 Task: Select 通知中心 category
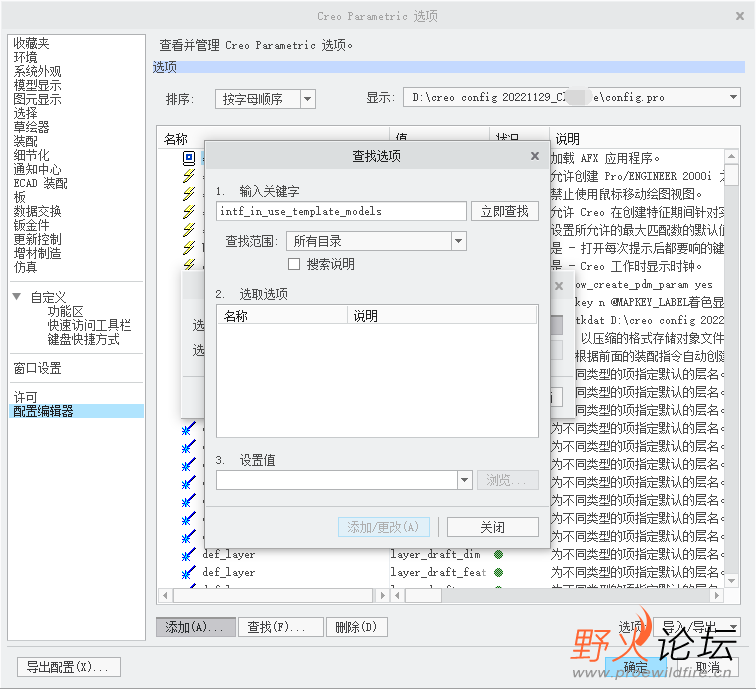(37, 169)
